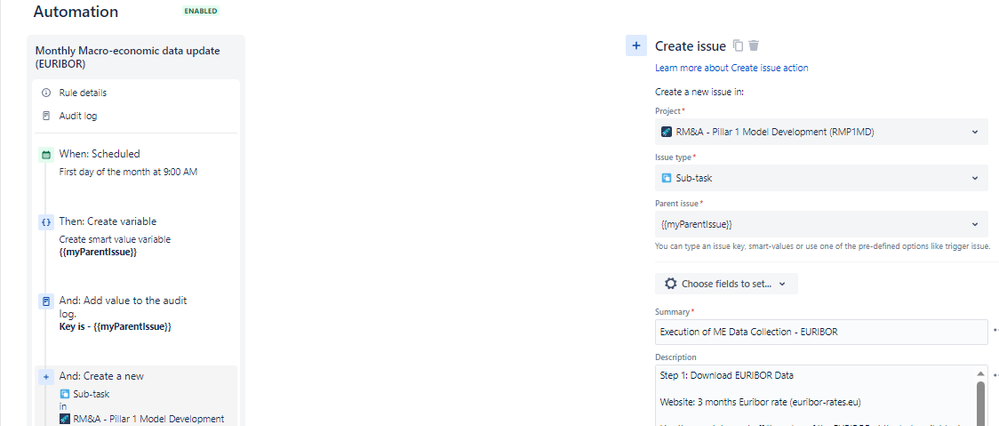This screenshot has height=426, width=999.
Task: Click the Audit log document icon
Action: 46,116
